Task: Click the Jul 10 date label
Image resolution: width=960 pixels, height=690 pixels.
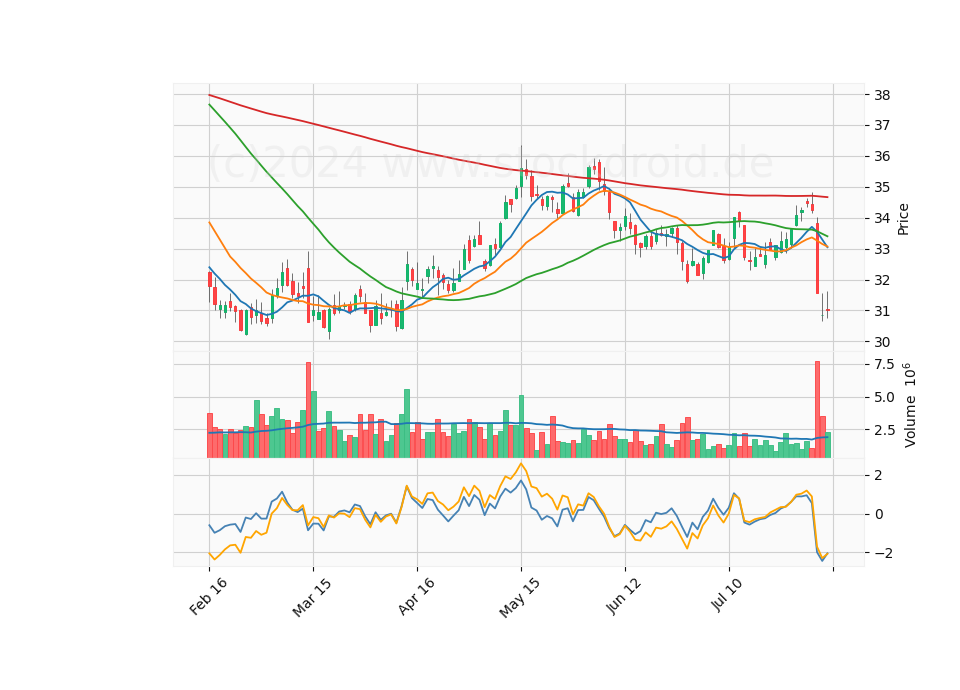Action: pos(727,594)
